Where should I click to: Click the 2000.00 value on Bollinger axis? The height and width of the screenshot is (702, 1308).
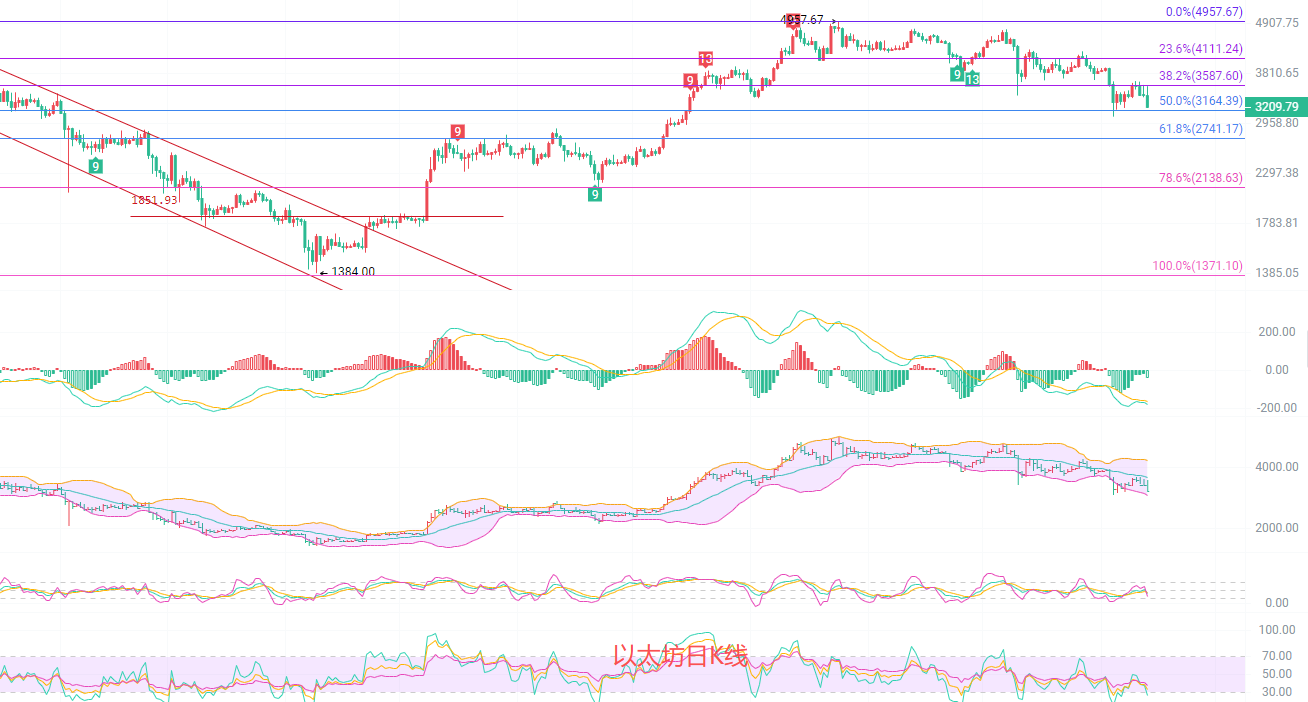click(x=1277, y=528)
